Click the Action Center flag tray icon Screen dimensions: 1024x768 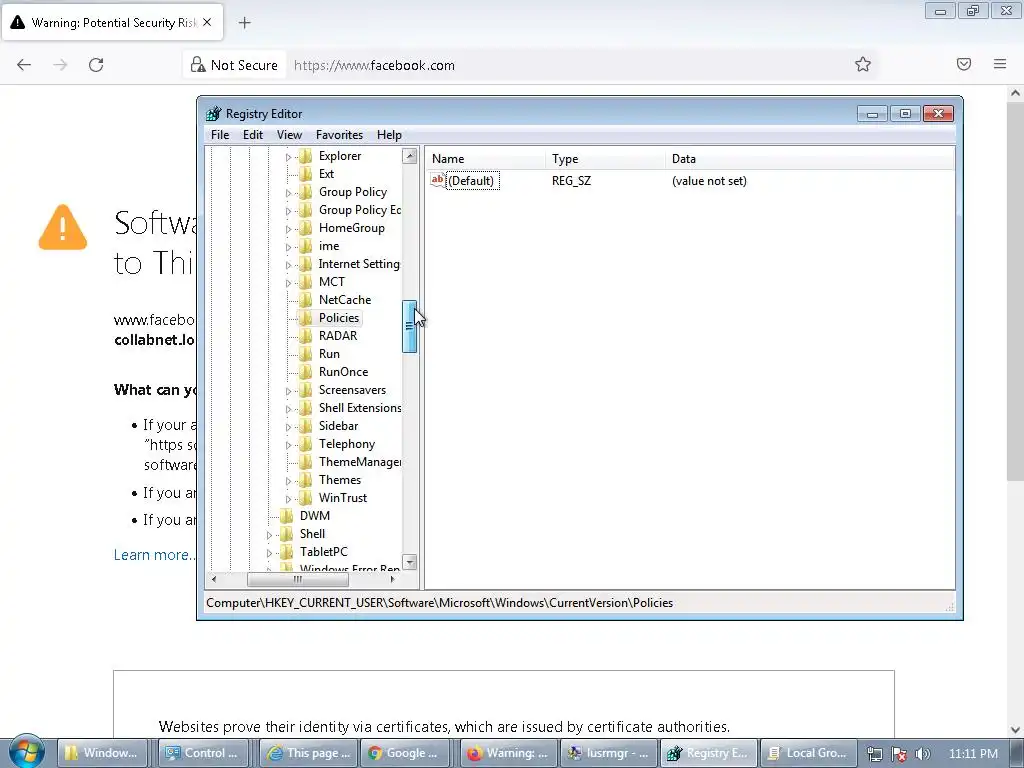click(899, 754)
